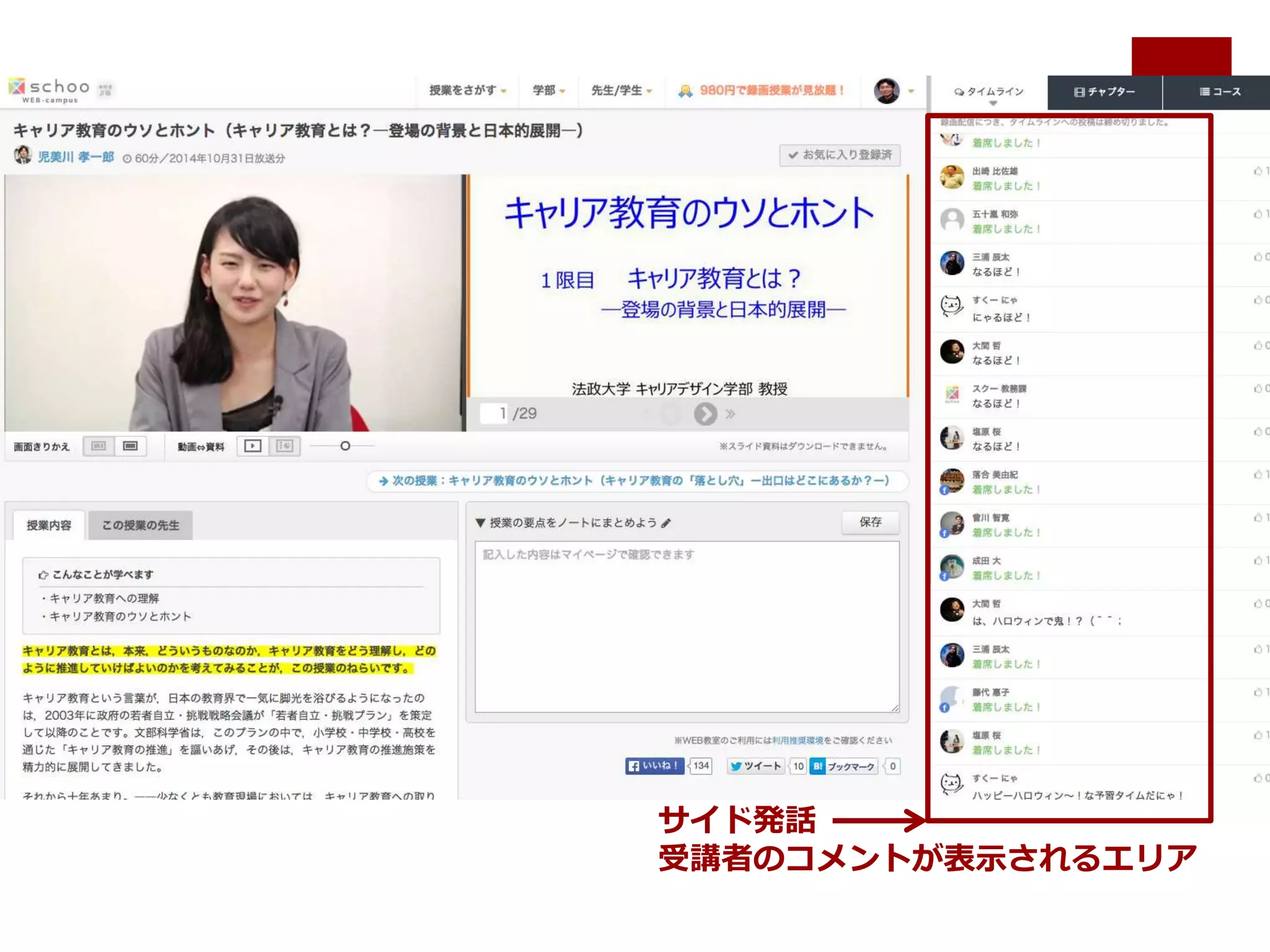Click avatar of 五十嵐 和弥 in timeline
The width and height of the screenshot is (1270, 952).
952,220
